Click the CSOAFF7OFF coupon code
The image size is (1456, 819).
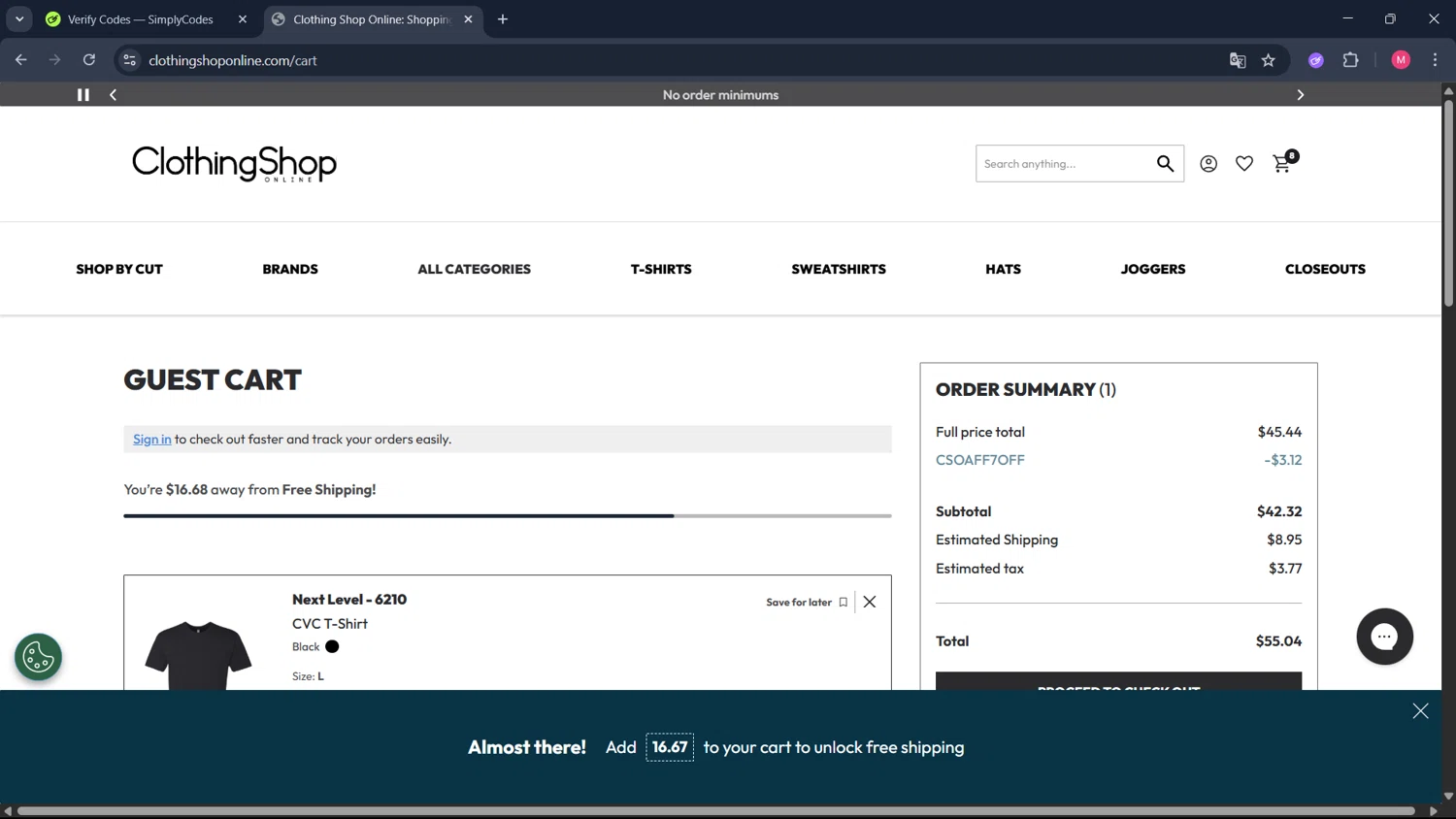pyautogui.click(x=980, y=460)
